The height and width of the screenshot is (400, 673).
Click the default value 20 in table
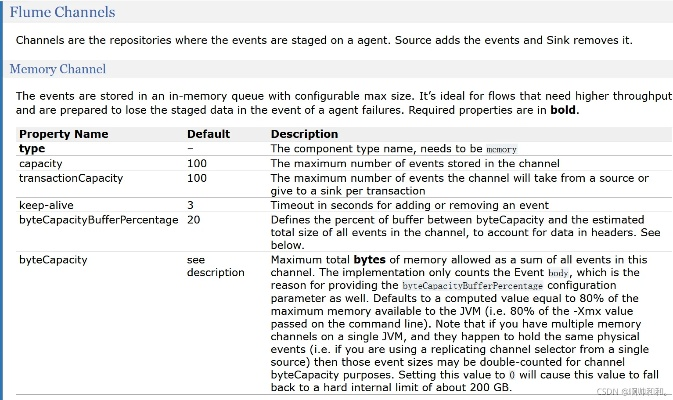(x=194, y=219)
